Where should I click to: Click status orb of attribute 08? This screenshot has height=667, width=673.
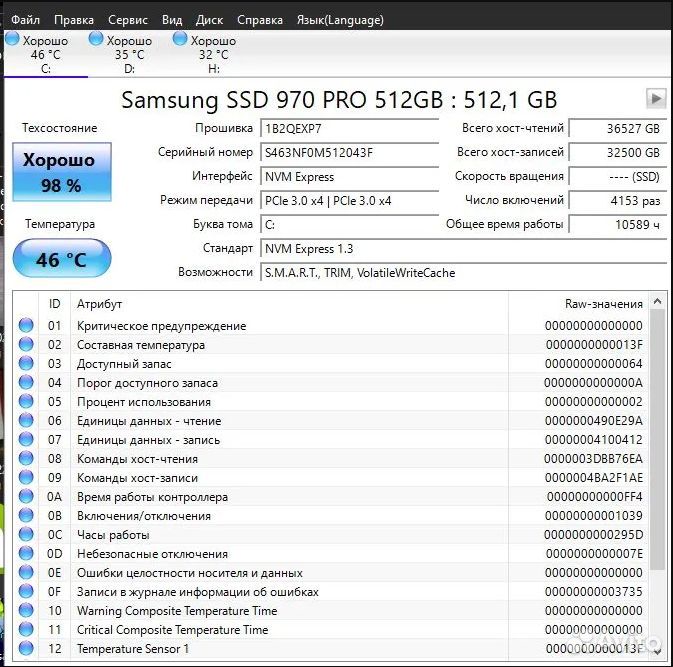pyautogui.click(x=26, y=458)
